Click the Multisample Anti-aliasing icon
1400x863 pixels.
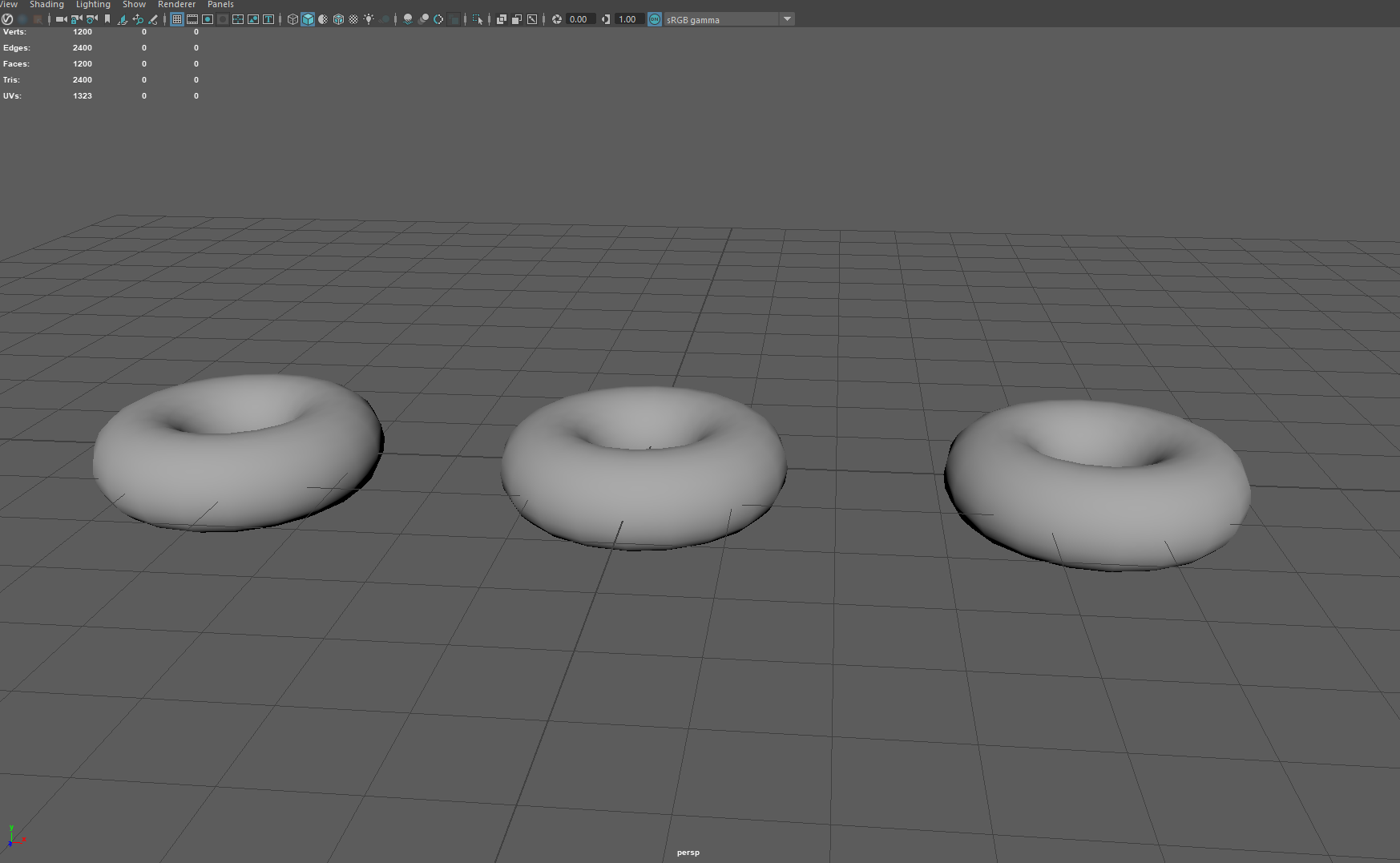click(438, 19)
